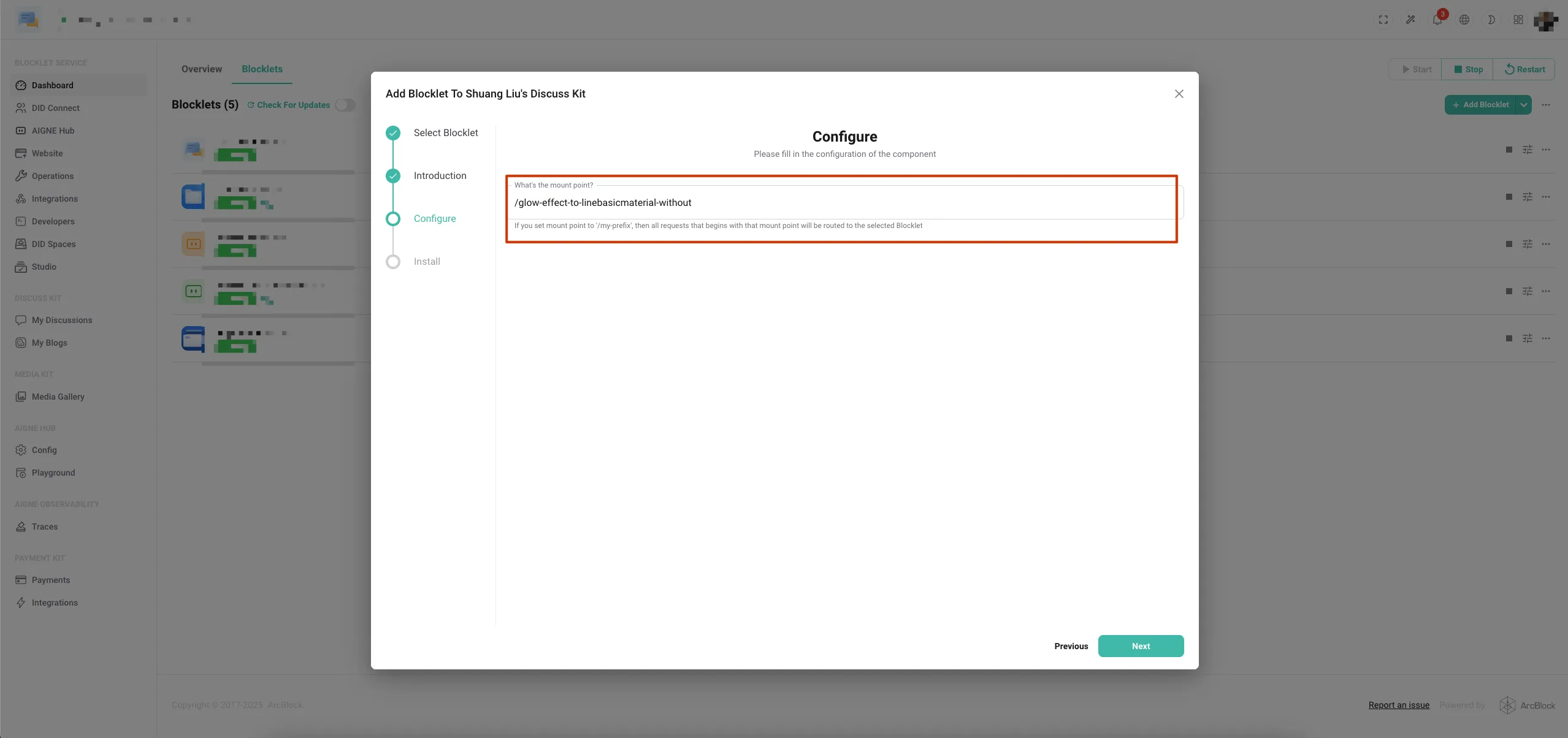Open settings sliders for first blocklet
This screenshot has width=1568, height=738.
tap(1528, 150)
